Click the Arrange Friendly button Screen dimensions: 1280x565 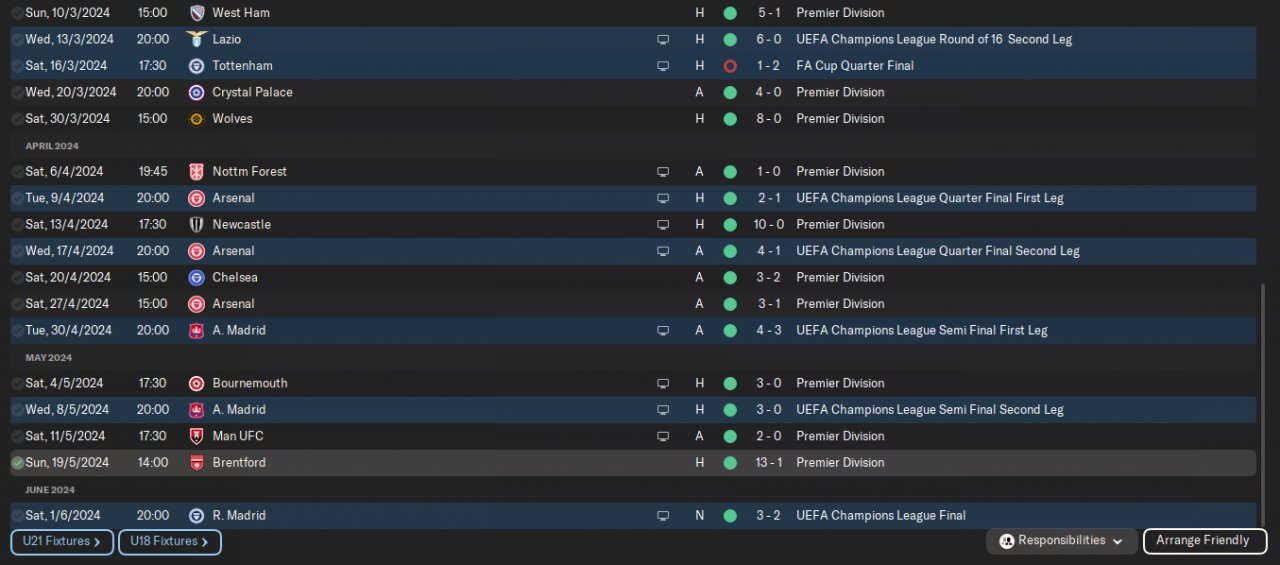(x=1205, y=541)
